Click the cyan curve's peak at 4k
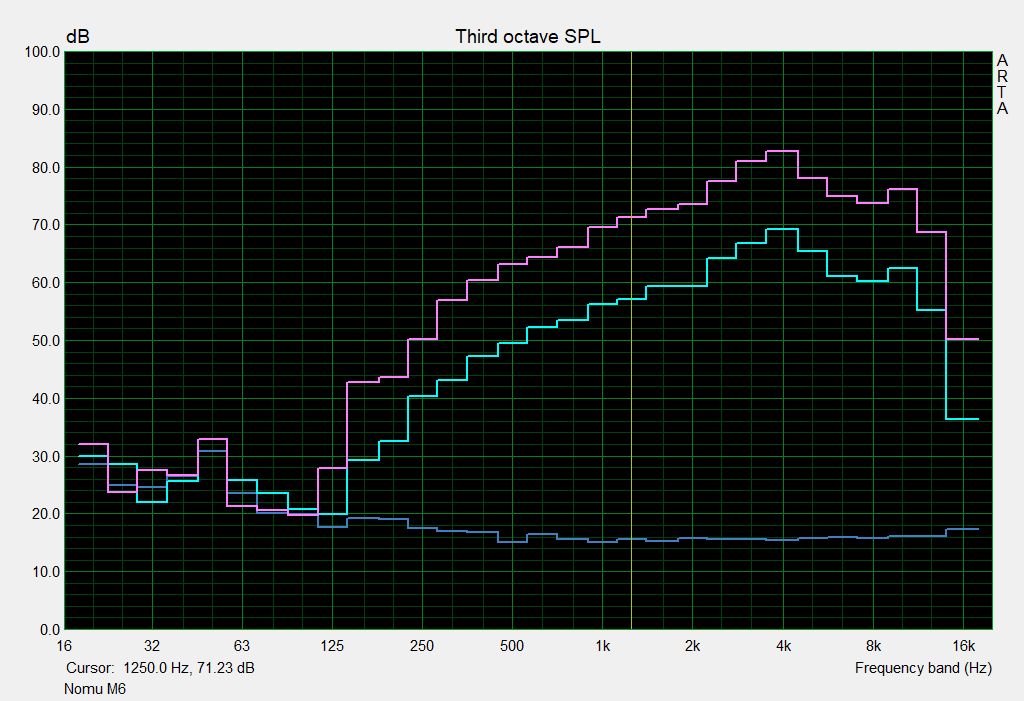The width and height of the screenshot is (1024, 701). point(782,229)
